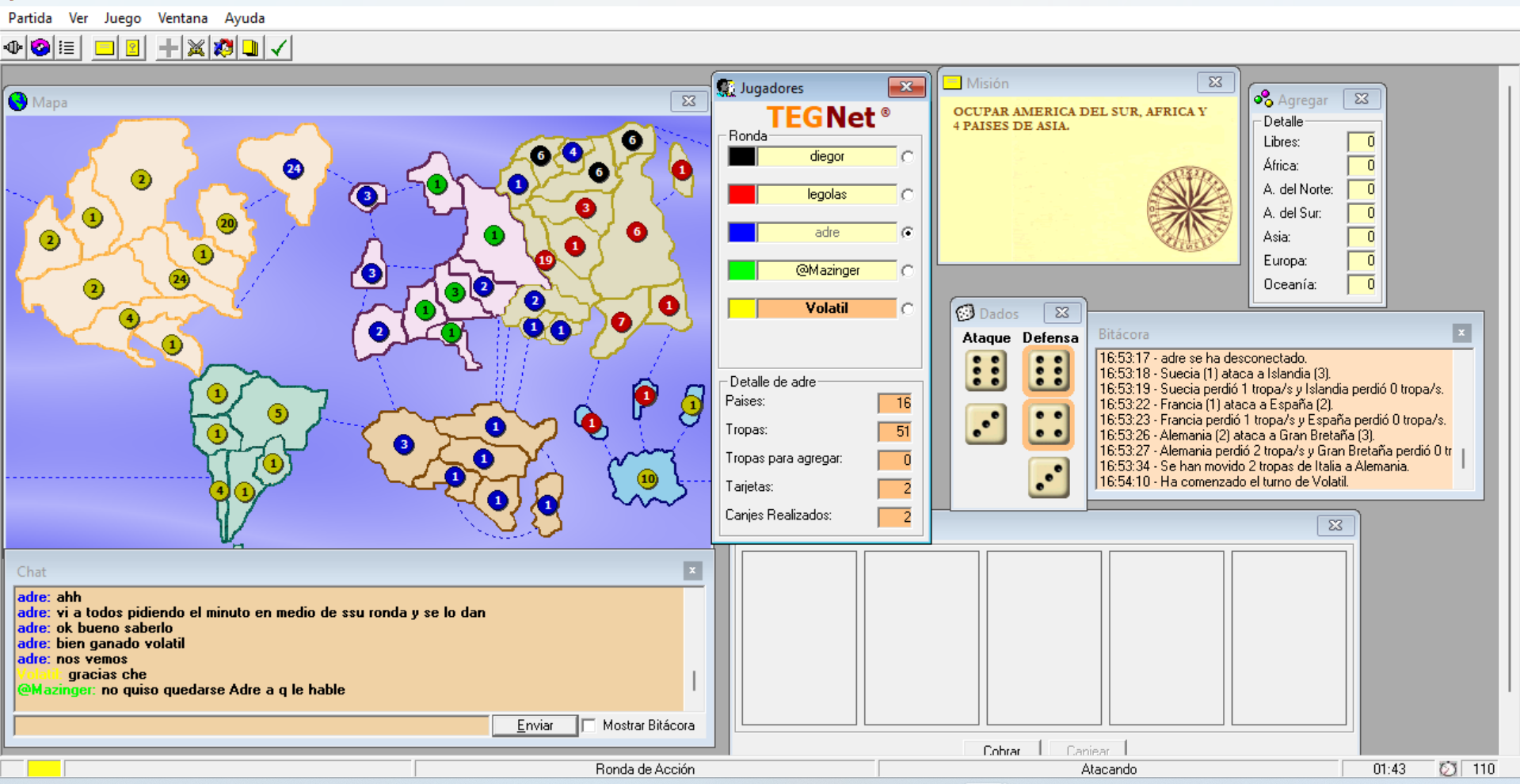Image resolution: width=1520 pixels, height=784 pixels.
Task: Click the clock icon in status bar
Action: point(1447,769)
